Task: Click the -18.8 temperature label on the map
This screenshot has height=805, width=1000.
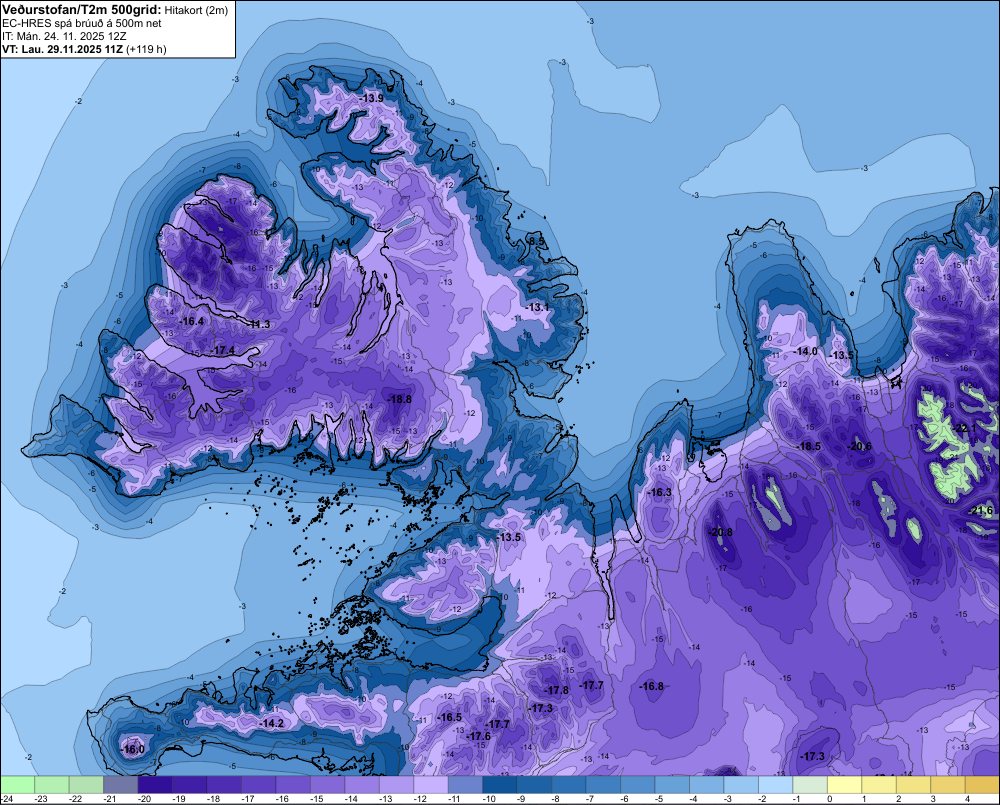Action: pos(400,399)
